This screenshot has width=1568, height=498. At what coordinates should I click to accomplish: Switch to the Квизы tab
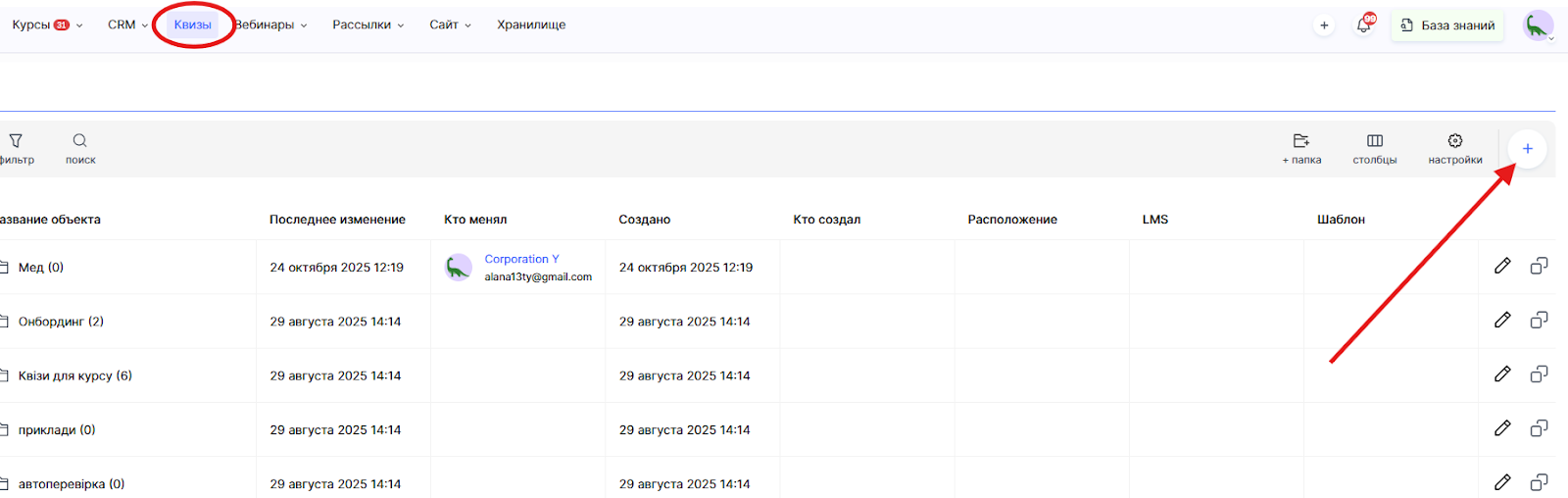(x=192, y=25)
